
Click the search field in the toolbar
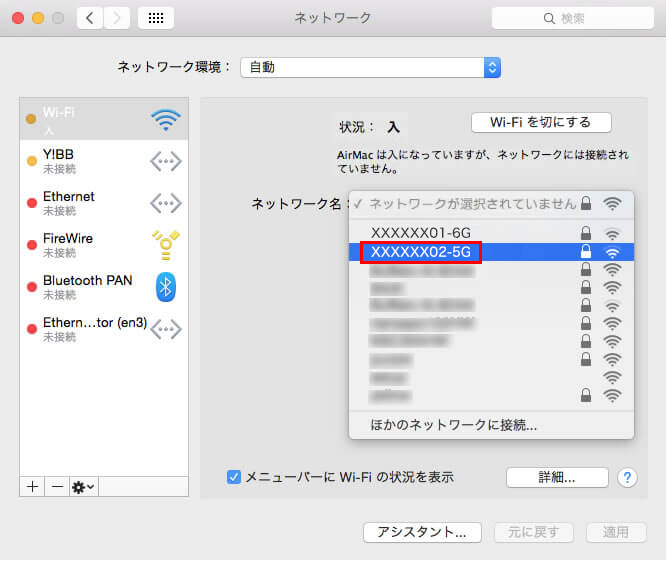(573, 18)
